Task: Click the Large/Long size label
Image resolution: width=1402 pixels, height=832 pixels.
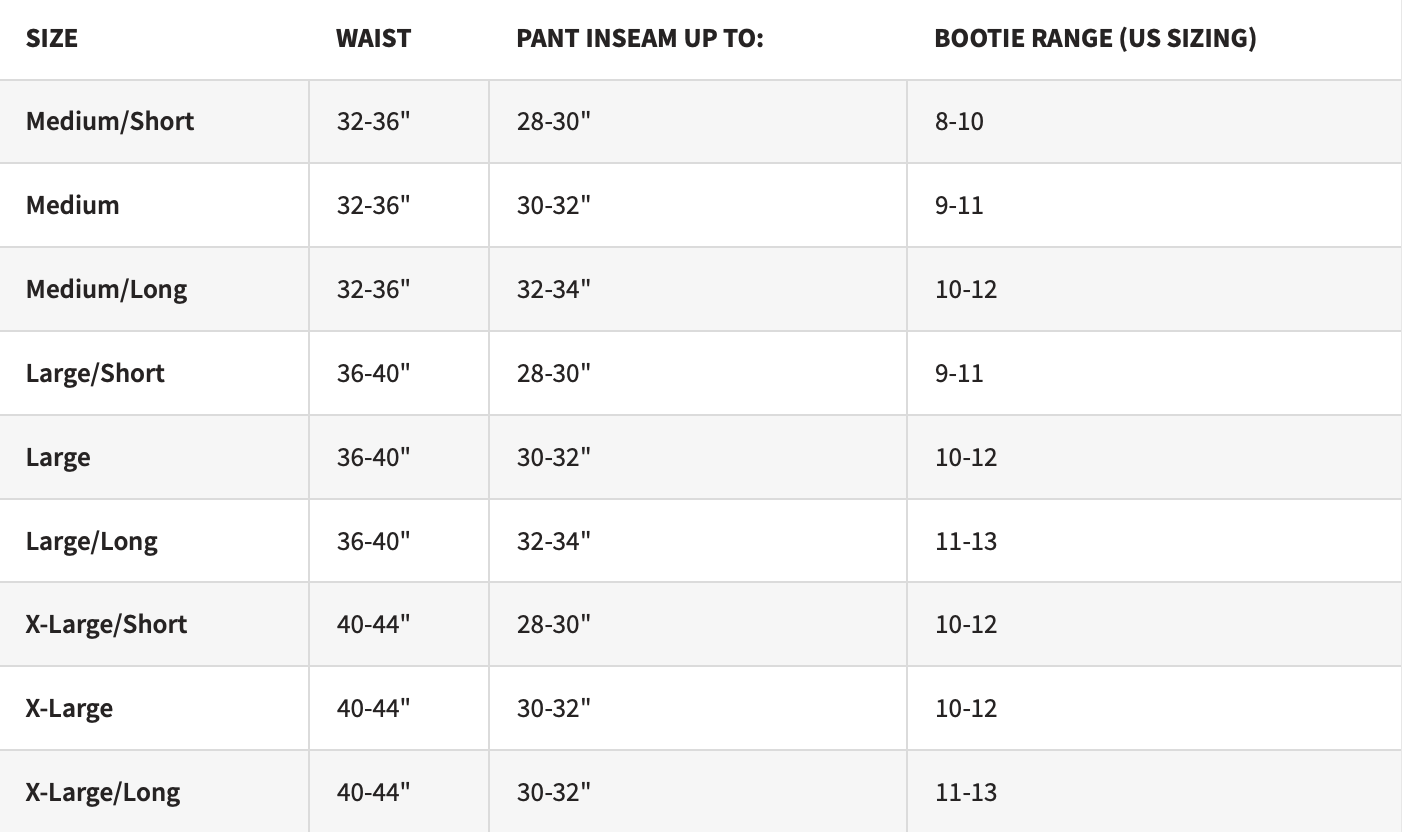Action: point(92,541)
